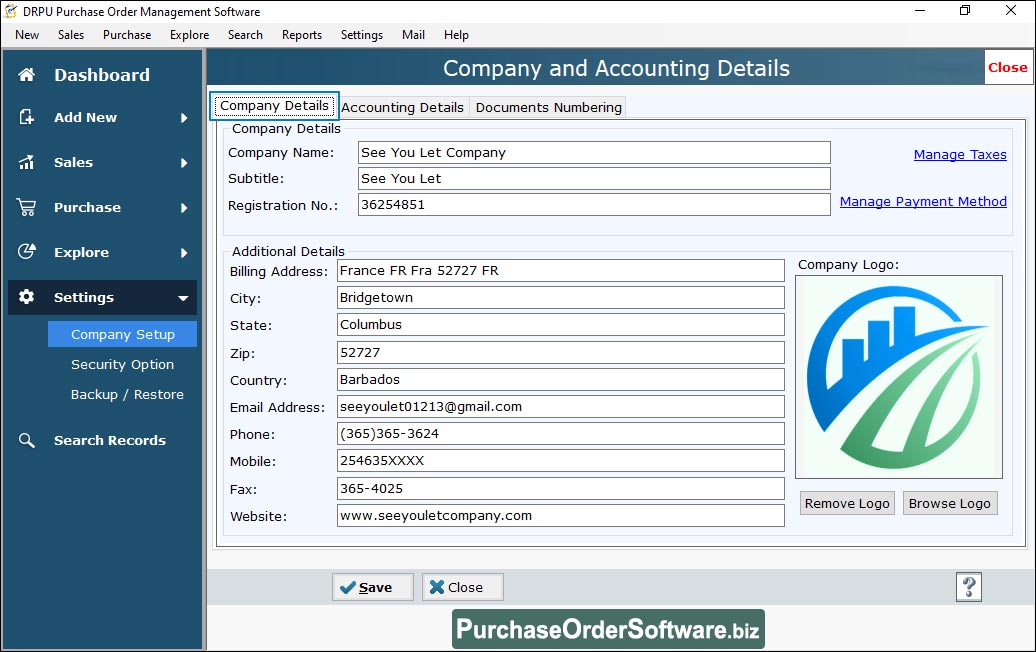Click the Search Records magnifier icon
The width and height of the screenshot is (1036, 652).
point(26,440)
